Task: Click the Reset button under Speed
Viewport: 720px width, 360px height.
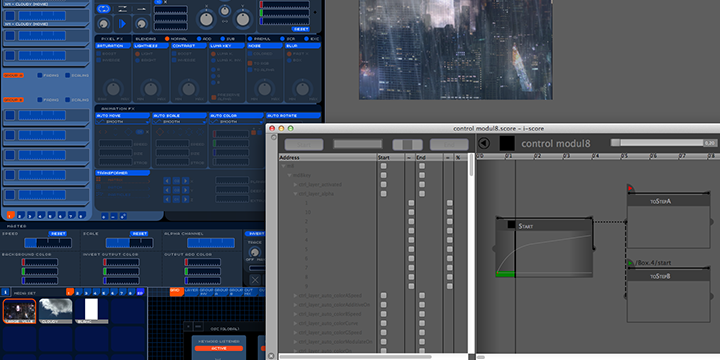Action: point(57,234)
